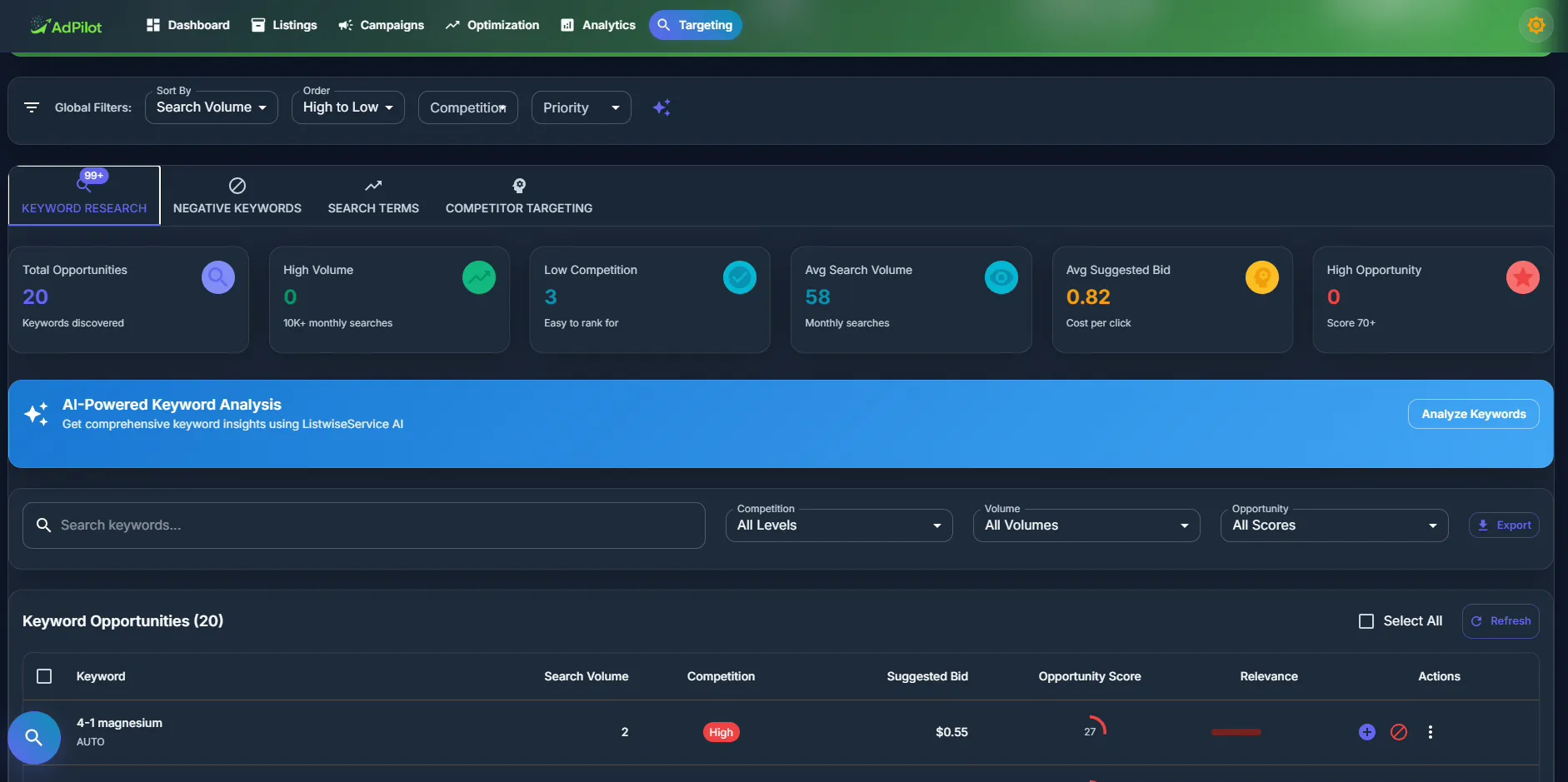Open the Order High to Low dropdown

[x=348, y=107]
